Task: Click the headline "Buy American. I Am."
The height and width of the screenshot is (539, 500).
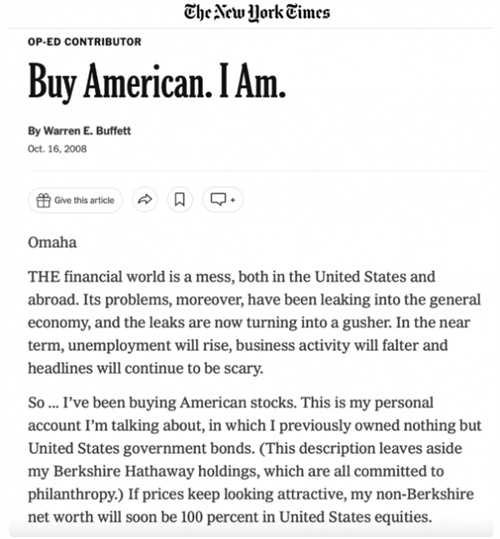Action: [x=157, y=82]
